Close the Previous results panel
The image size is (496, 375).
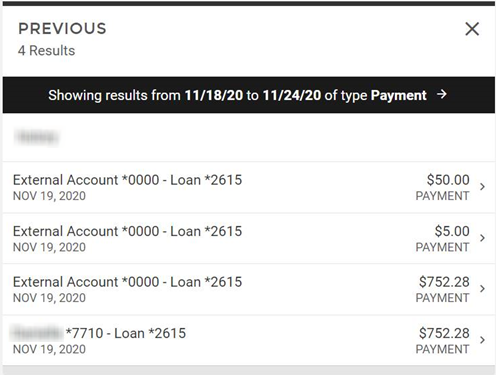click(472, 29)
